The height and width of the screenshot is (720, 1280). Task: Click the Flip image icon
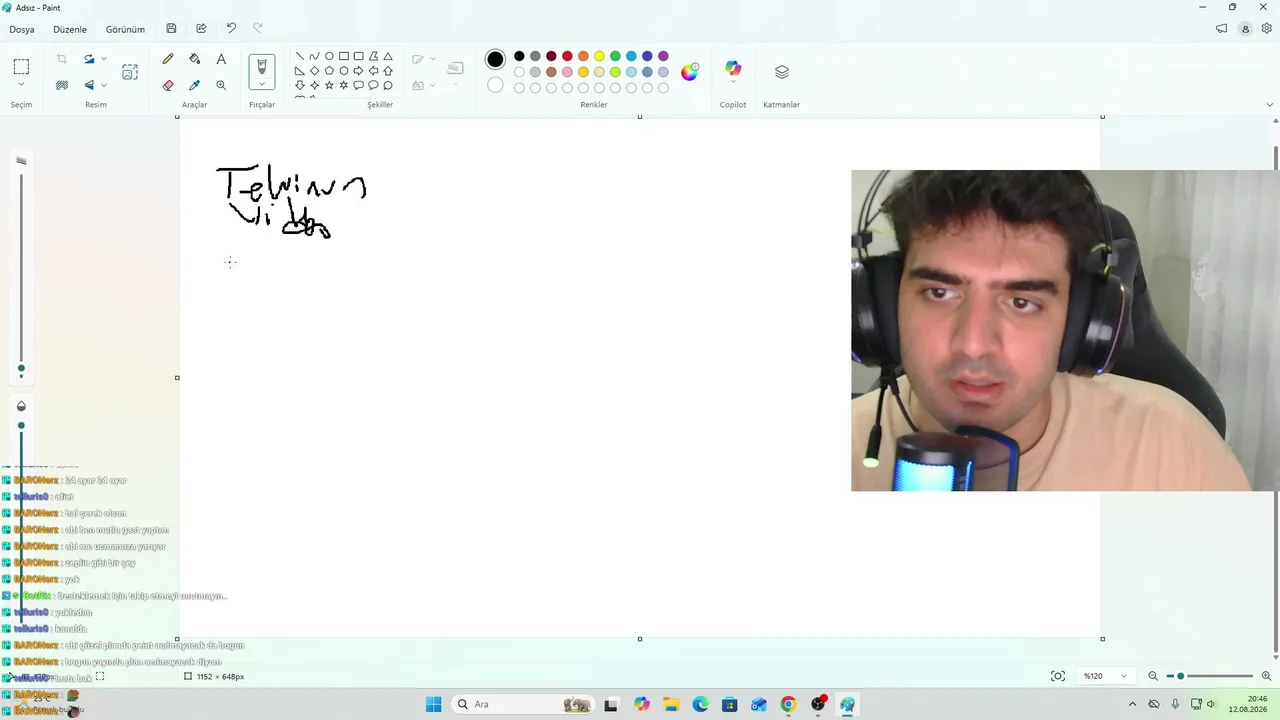point(89,85)
